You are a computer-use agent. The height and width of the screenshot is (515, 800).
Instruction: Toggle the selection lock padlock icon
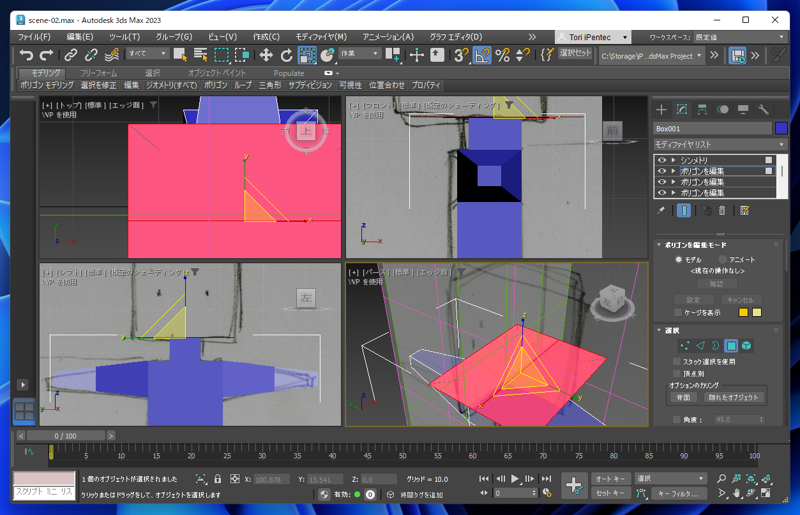[x=218, y=479]
